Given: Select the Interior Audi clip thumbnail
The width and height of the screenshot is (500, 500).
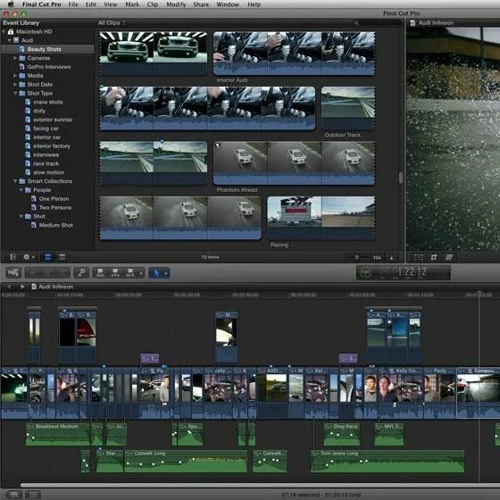Looking at the screenshot, I should point(294,53).
